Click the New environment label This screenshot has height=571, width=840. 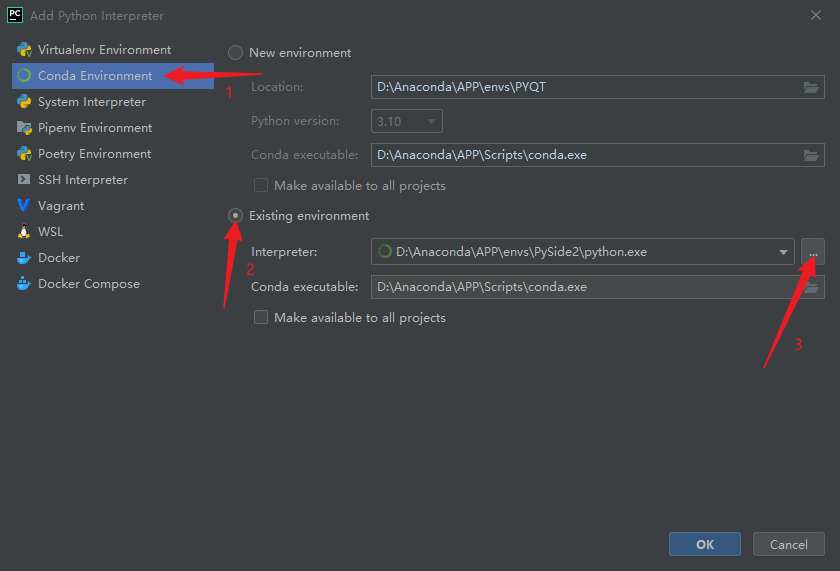(x=300, y=52)
